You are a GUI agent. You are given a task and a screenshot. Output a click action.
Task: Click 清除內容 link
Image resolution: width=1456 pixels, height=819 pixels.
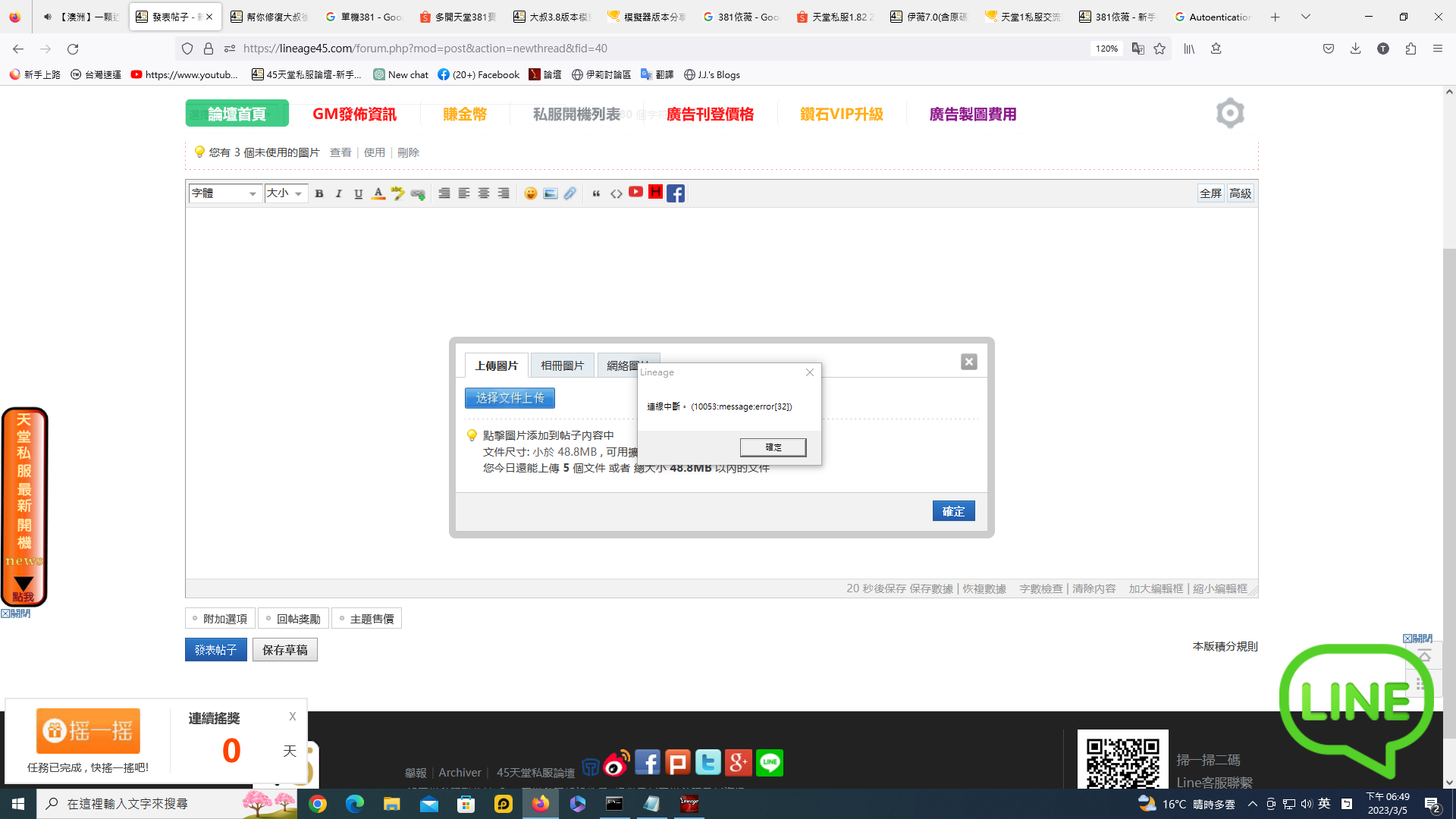coord(1094,589)
